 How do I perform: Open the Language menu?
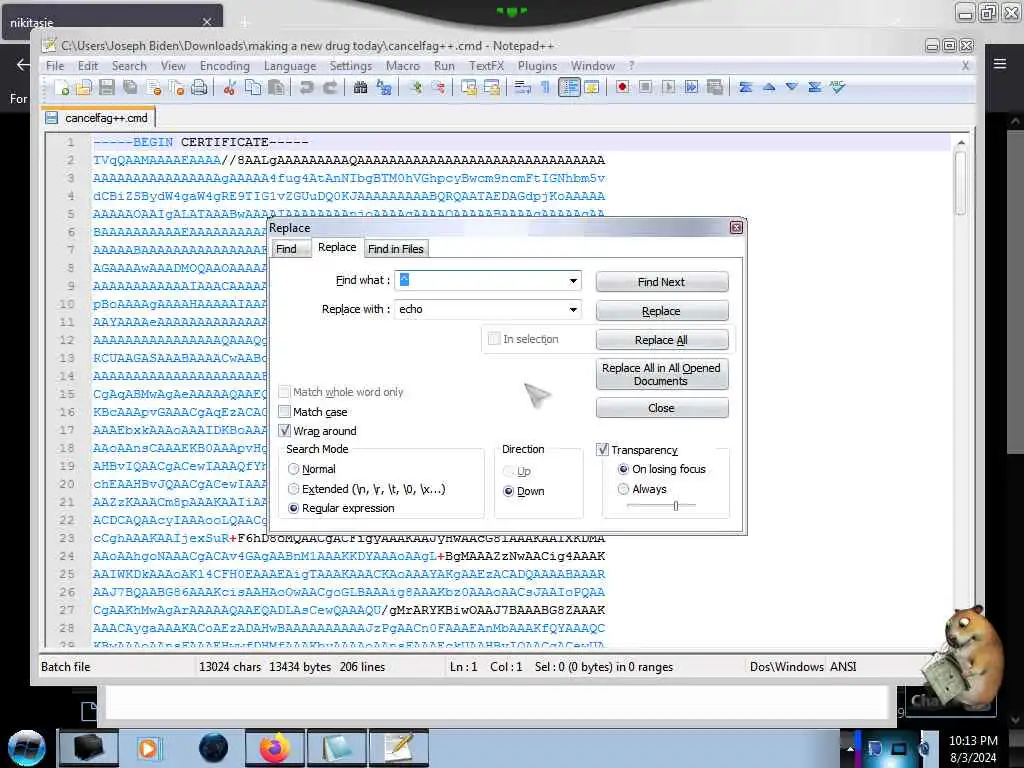290,66
